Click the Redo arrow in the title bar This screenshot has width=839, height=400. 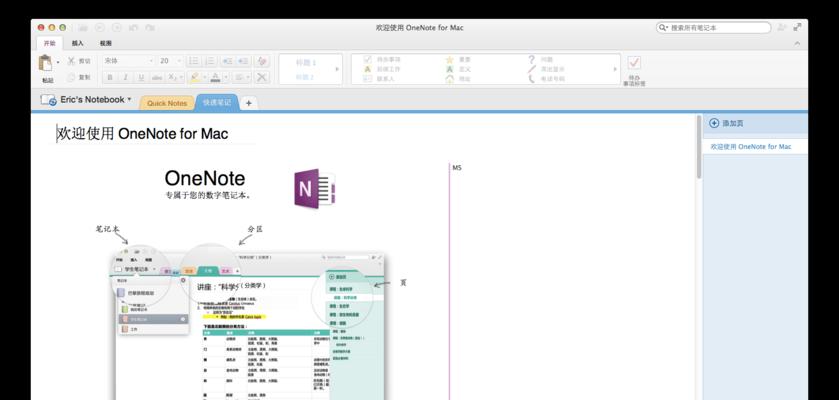[x=150, y=27]
